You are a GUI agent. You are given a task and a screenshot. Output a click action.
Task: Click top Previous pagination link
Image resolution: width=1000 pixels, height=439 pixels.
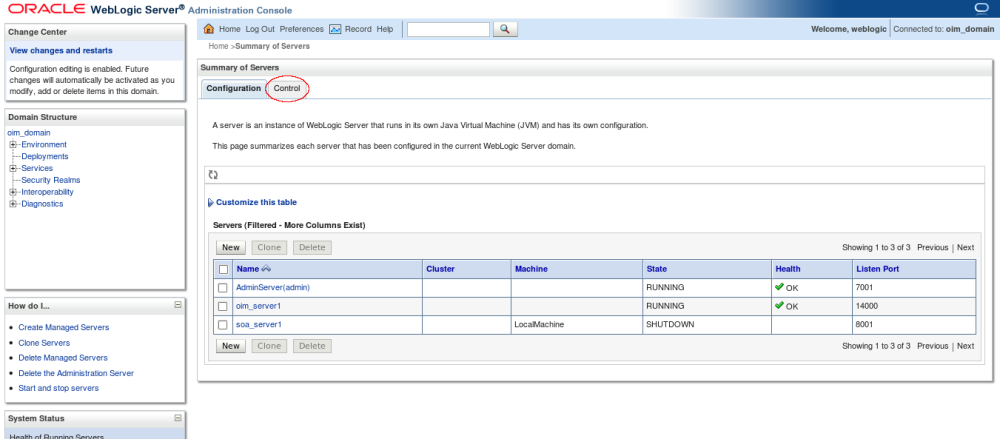932,248
